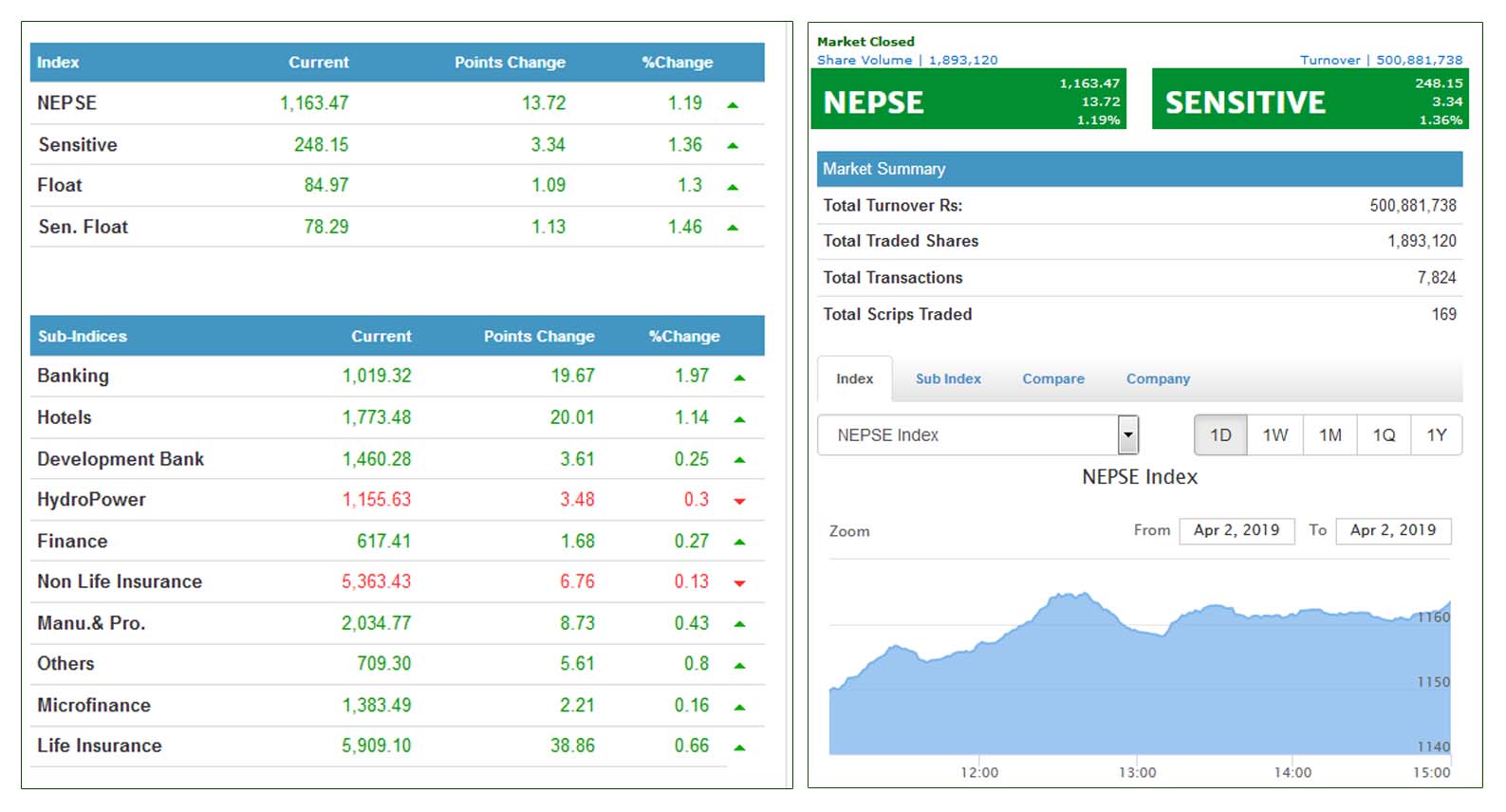The width and height of the screenshot is (1506, 812).
Task: Click Total Turnover value 500,881,738 in Market Summary
Action: 1413,205
